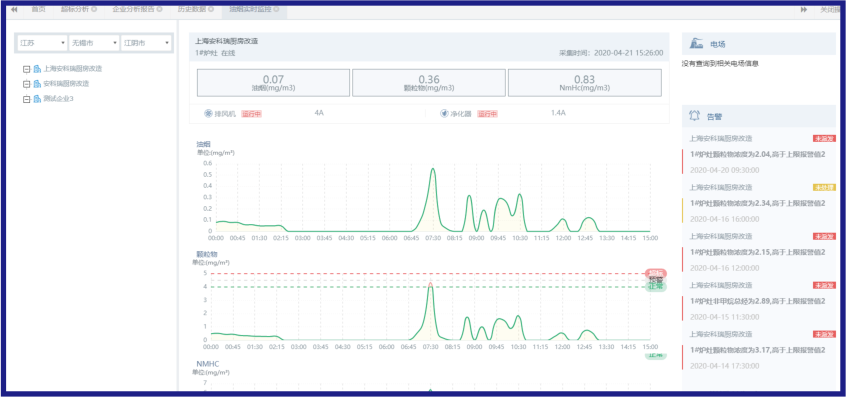Click building icon next to 上海安科瑞厨房改造 in tree

37,69
